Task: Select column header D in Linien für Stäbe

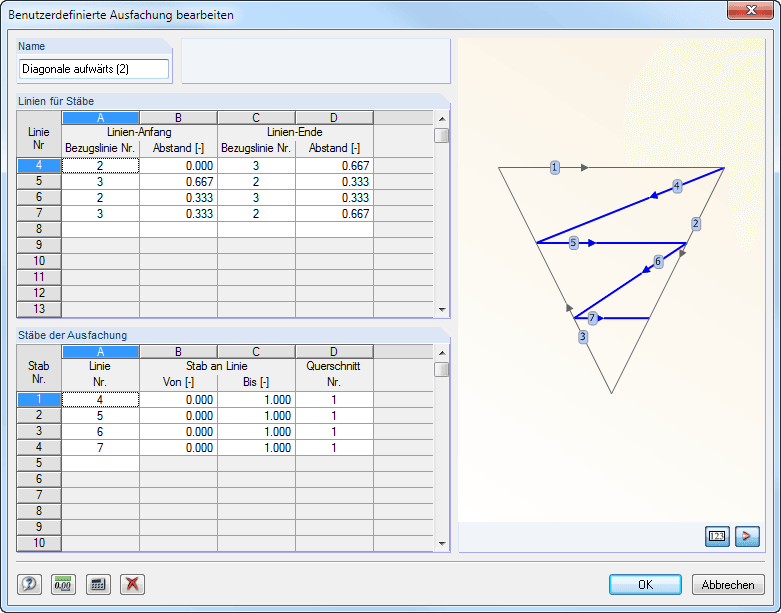Action: click(334, 118)
